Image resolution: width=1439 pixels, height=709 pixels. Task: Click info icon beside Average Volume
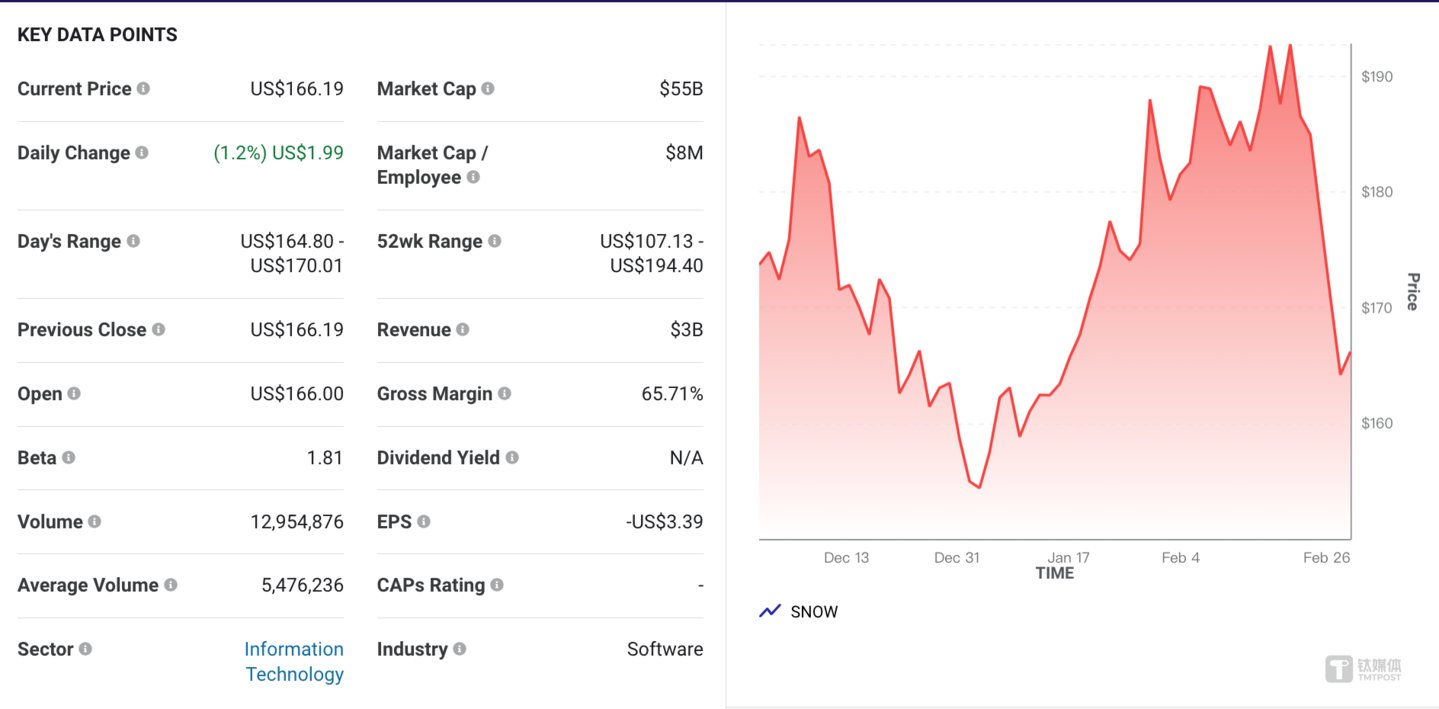(x=170, y=585)
